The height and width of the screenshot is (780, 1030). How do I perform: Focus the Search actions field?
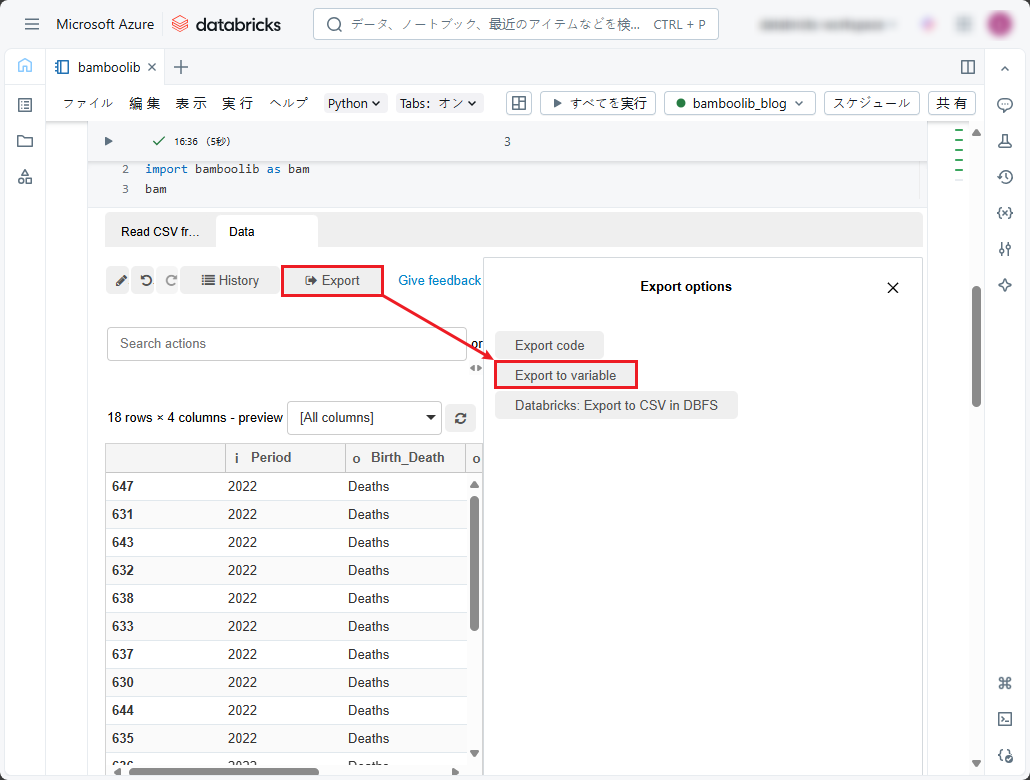click(286, 344)
